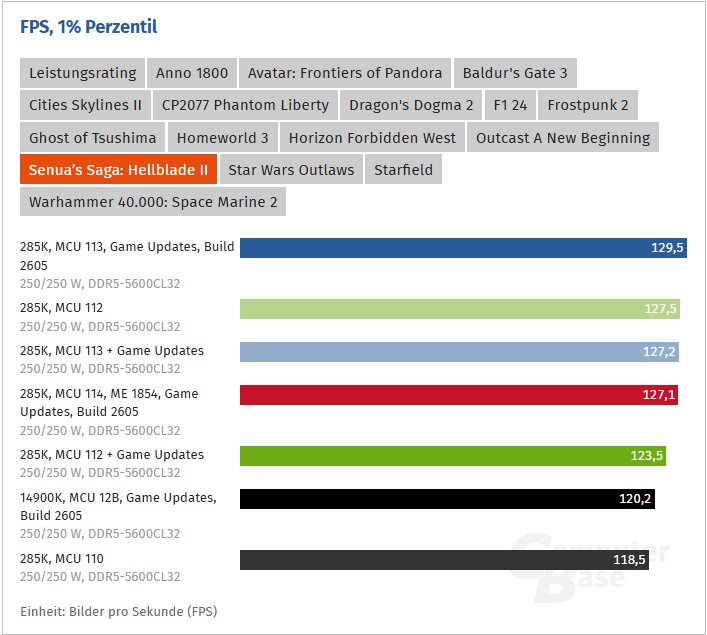This screenshot has height=635, width=707.
Task: Select the Cities Skylines II tab
Action: pyautogui.click(x=85, y=105)
